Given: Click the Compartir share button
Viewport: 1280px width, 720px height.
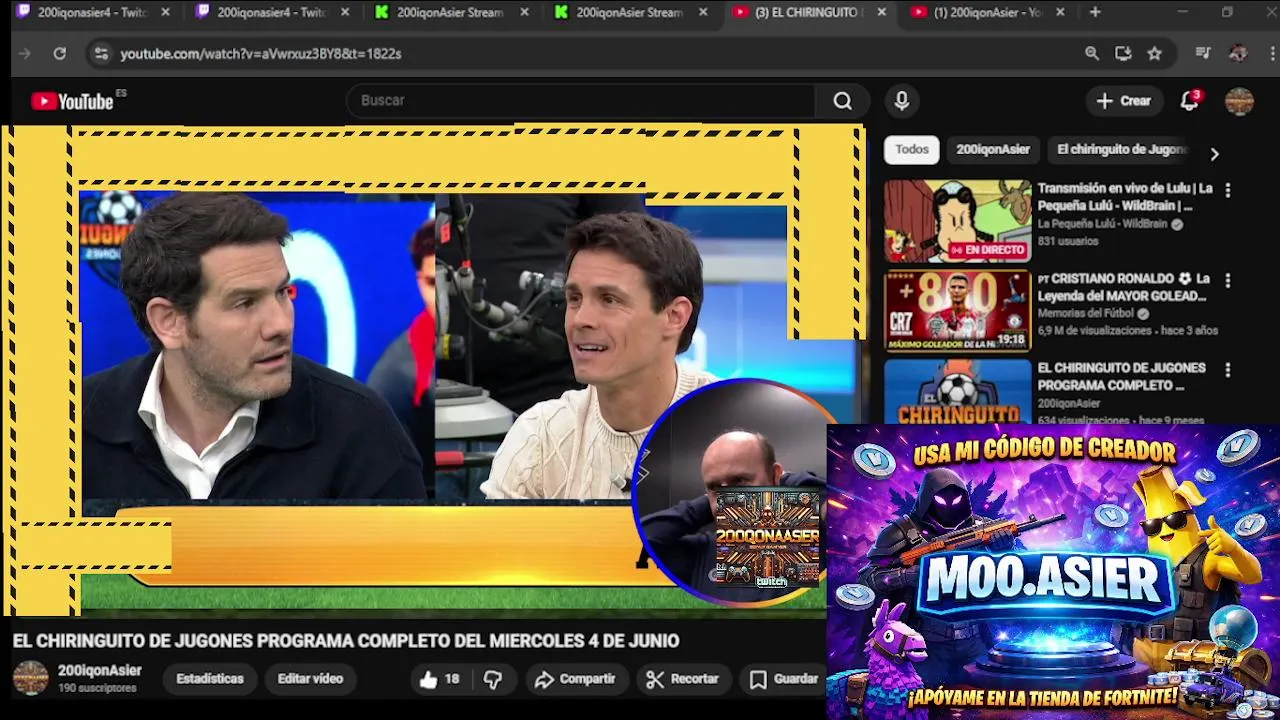Looking at the screenshot, I should point(575,679).
